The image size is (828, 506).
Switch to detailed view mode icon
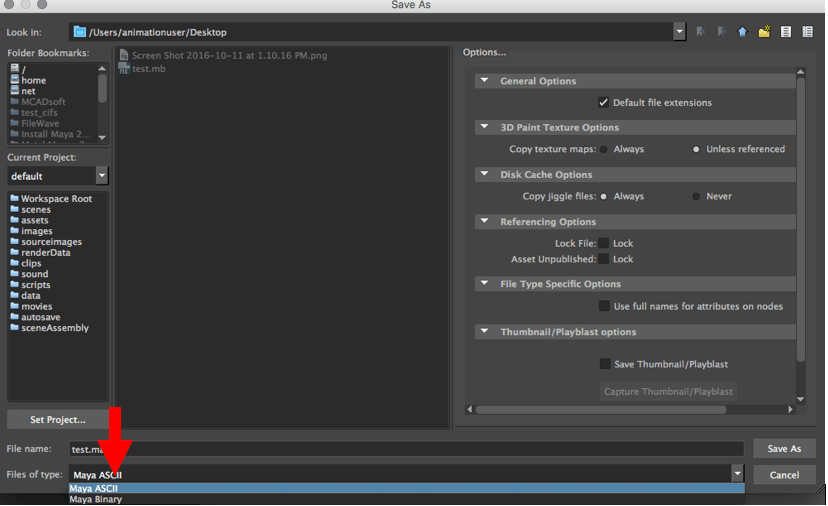pyautogui.click(x=807, y=32)
